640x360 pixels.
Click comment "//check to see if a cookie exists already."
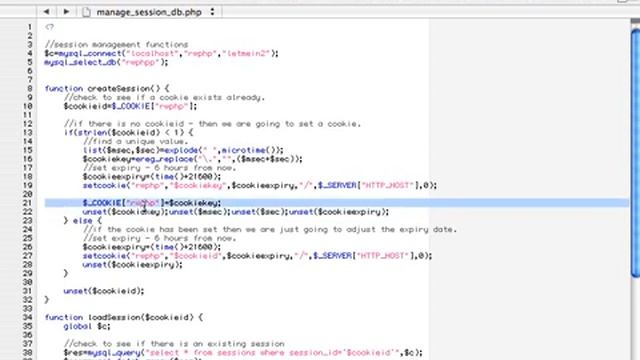164,98
